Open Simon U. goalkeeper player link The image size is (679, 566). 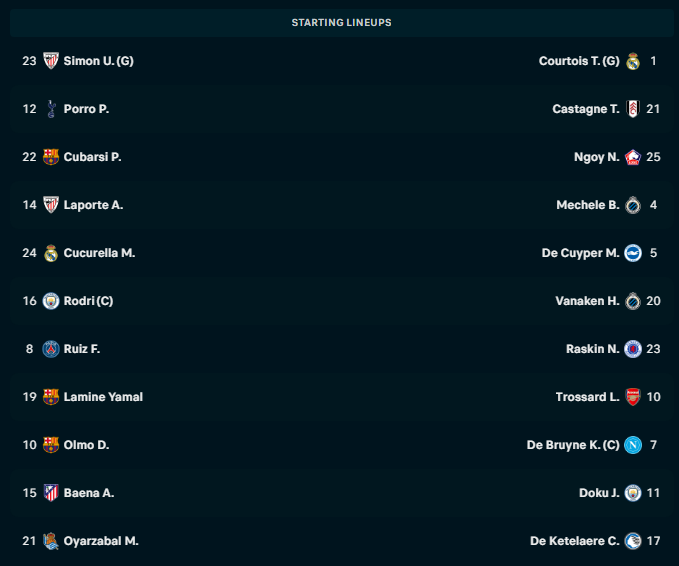tap(99, 61)
